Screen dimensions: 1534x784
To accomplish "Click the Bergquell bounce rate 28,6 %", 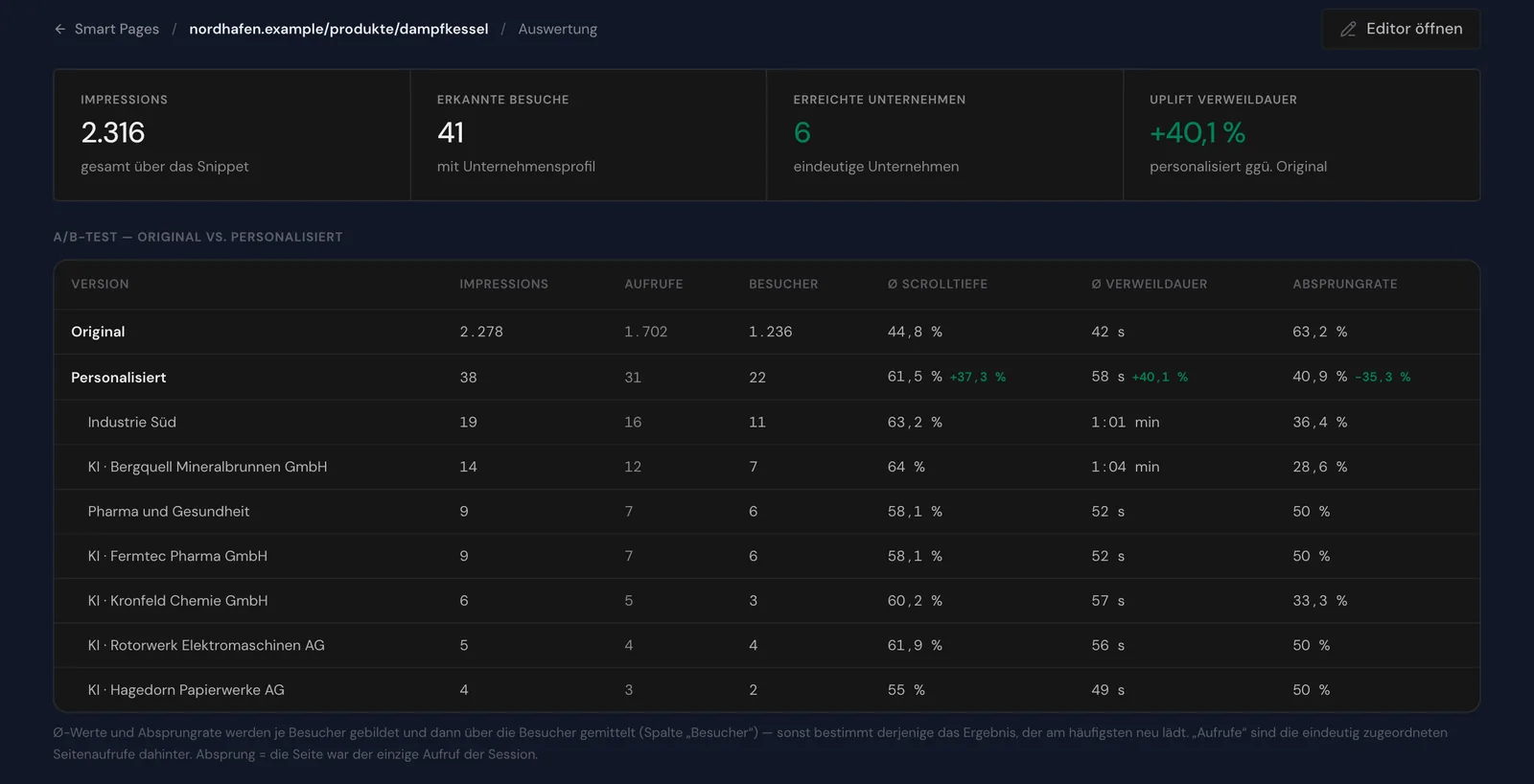I will coord(1320,467).
